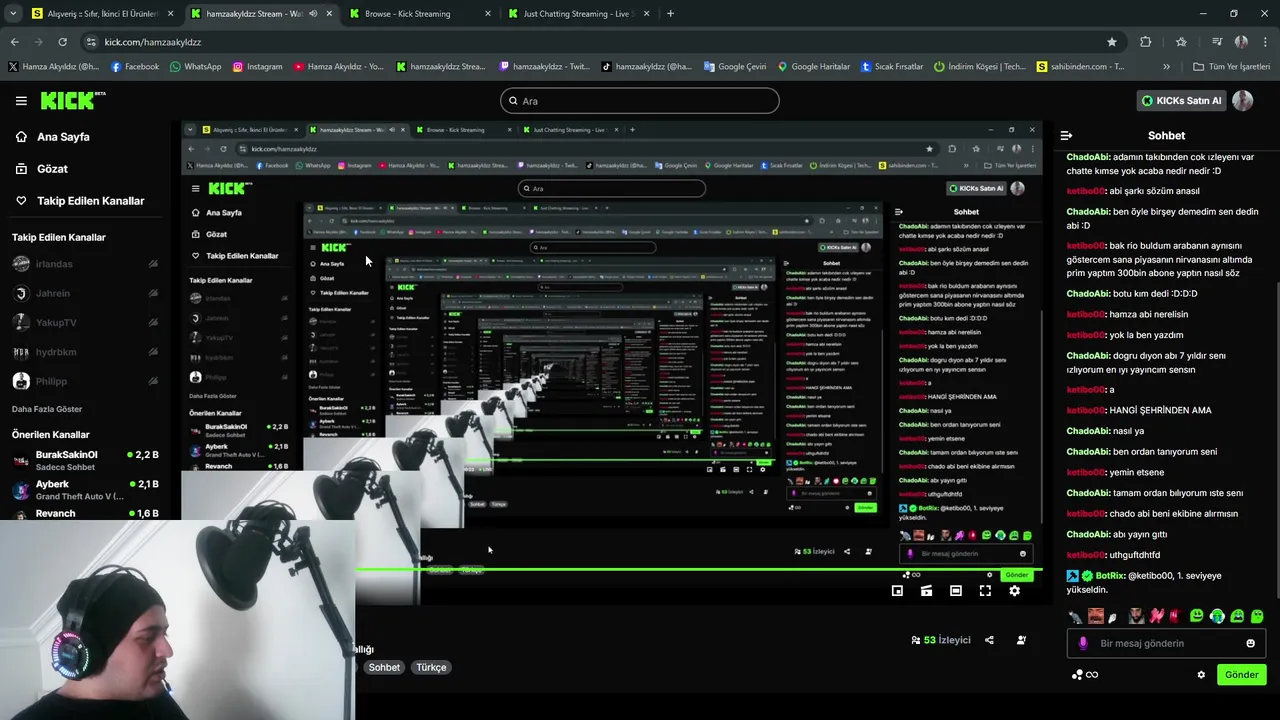Click the Bir mesaj gönderin message field
The width and height of the screenshot is (1280, 720).
click(x=1166, y=643)
